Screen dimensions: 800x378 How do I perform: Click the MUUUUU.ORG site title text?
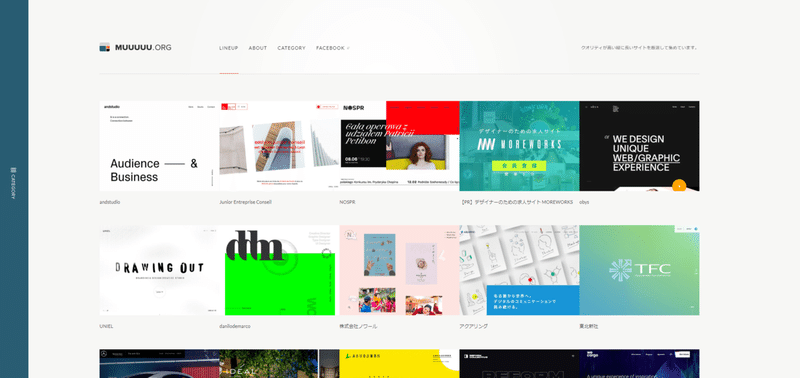143,47
